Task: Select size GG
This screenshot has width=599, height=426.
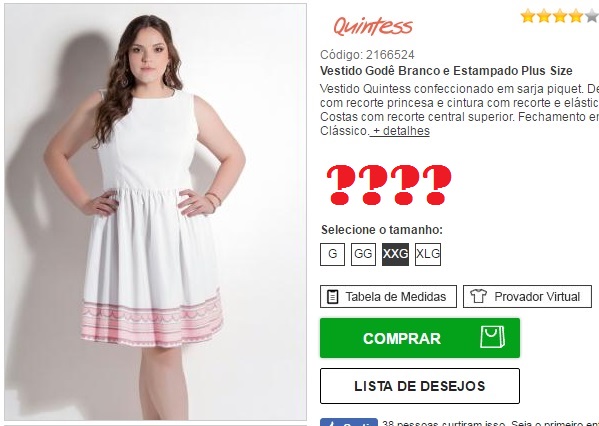Action: click(x=363, y=254)
